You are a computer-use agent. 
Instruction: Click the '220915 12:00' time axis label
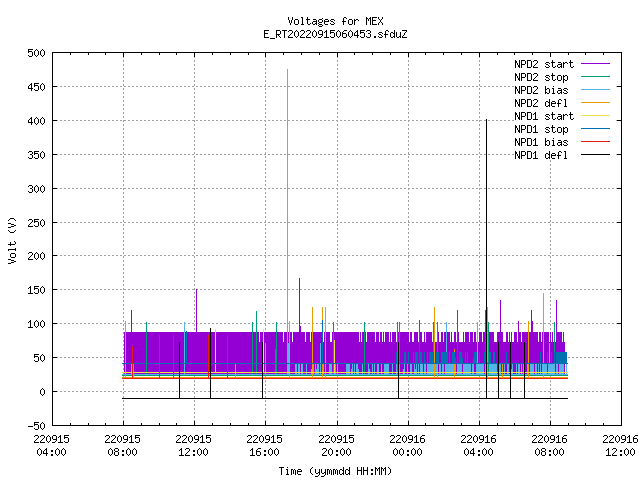(x=193, y=446)
